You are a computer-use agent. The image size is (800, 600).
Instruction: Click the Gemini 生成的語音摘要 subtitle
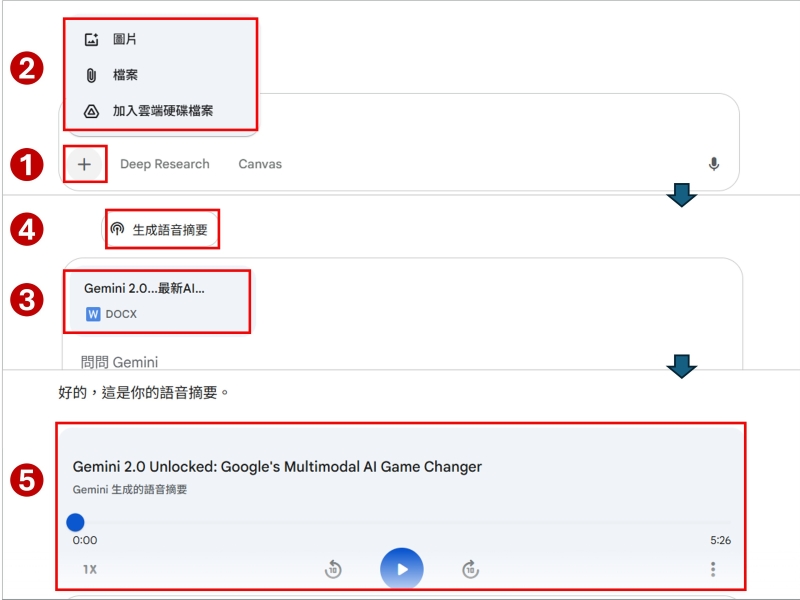(x=130, y=489)
